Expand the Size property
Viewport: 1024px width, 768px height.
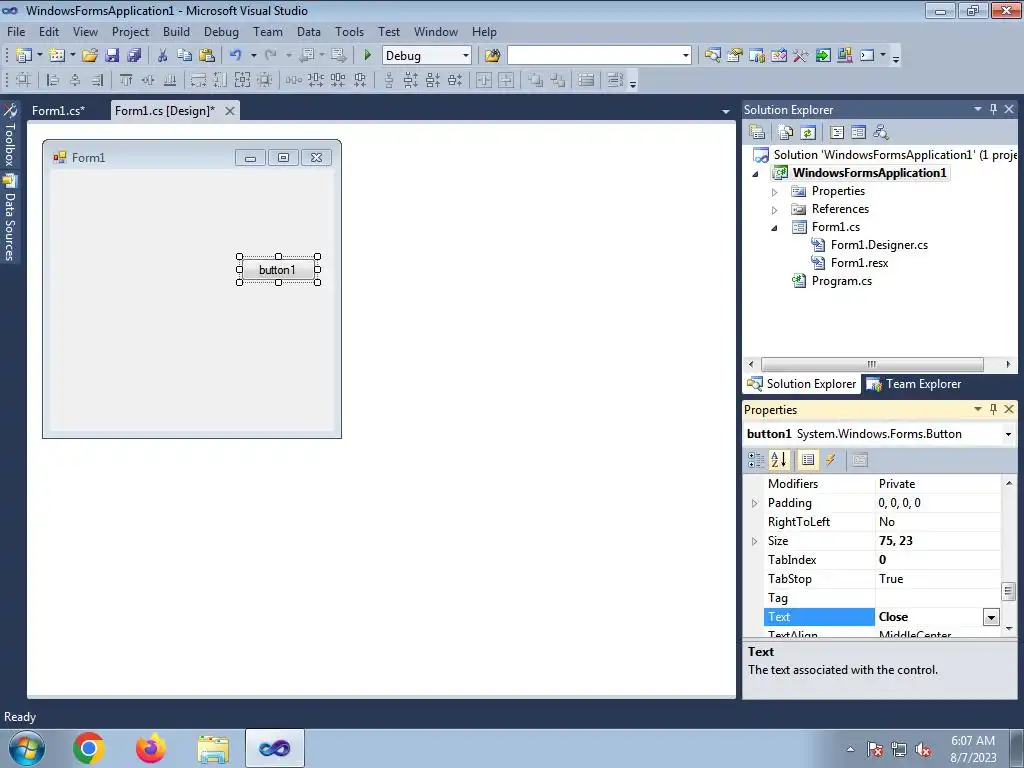point(754,541)
